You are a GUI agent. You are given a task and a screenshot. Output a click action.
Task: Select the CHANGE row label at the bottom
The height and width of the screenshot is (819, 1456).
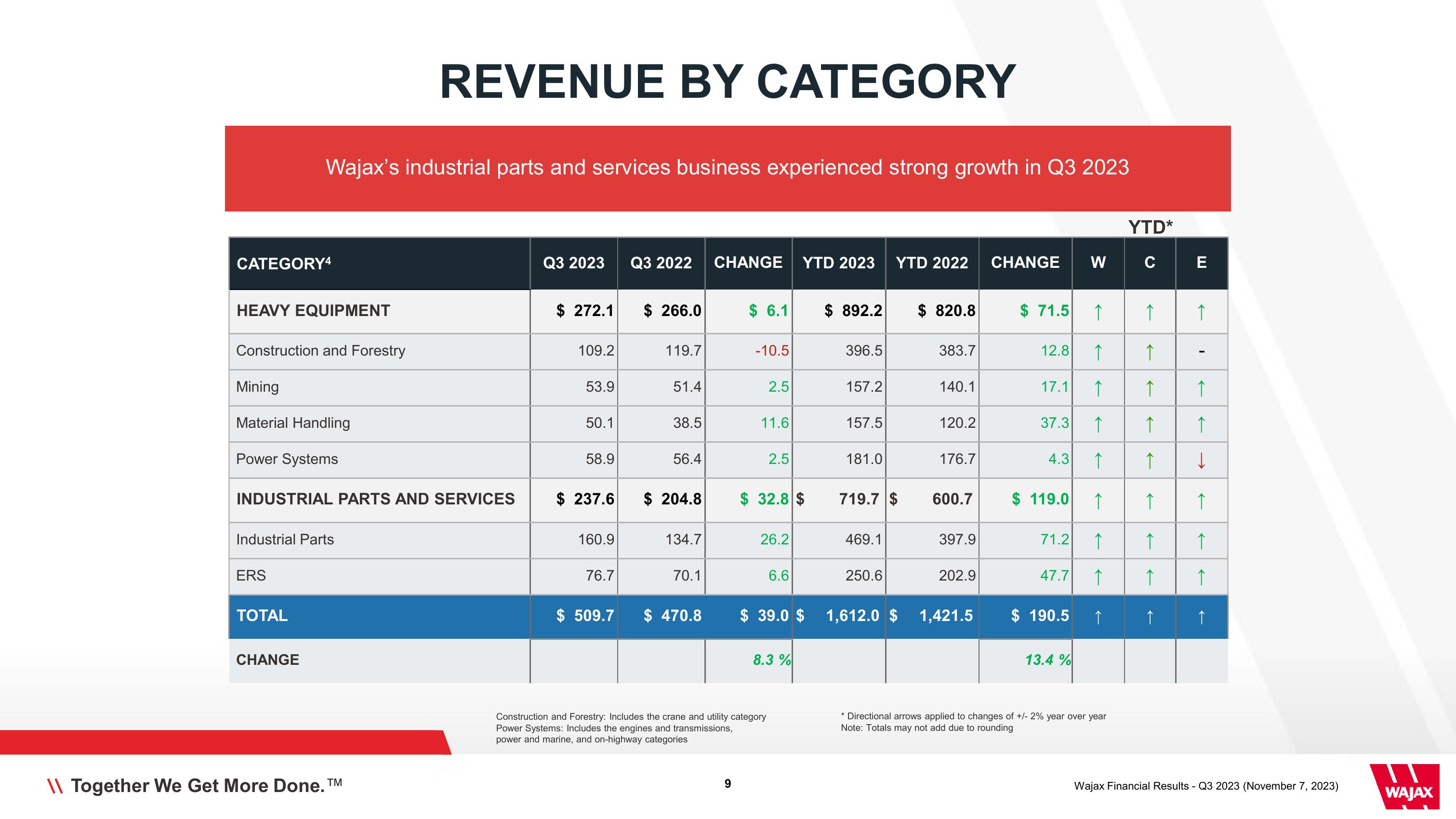pos(267,660)
